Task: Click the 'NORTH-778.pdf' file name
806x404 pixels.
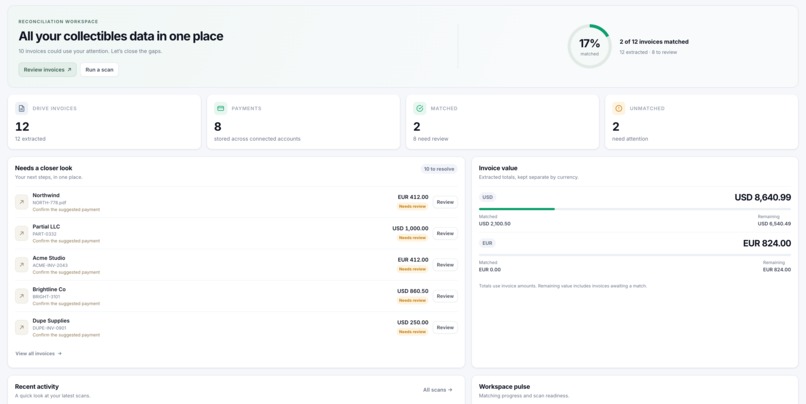Action: pos(49,203)
